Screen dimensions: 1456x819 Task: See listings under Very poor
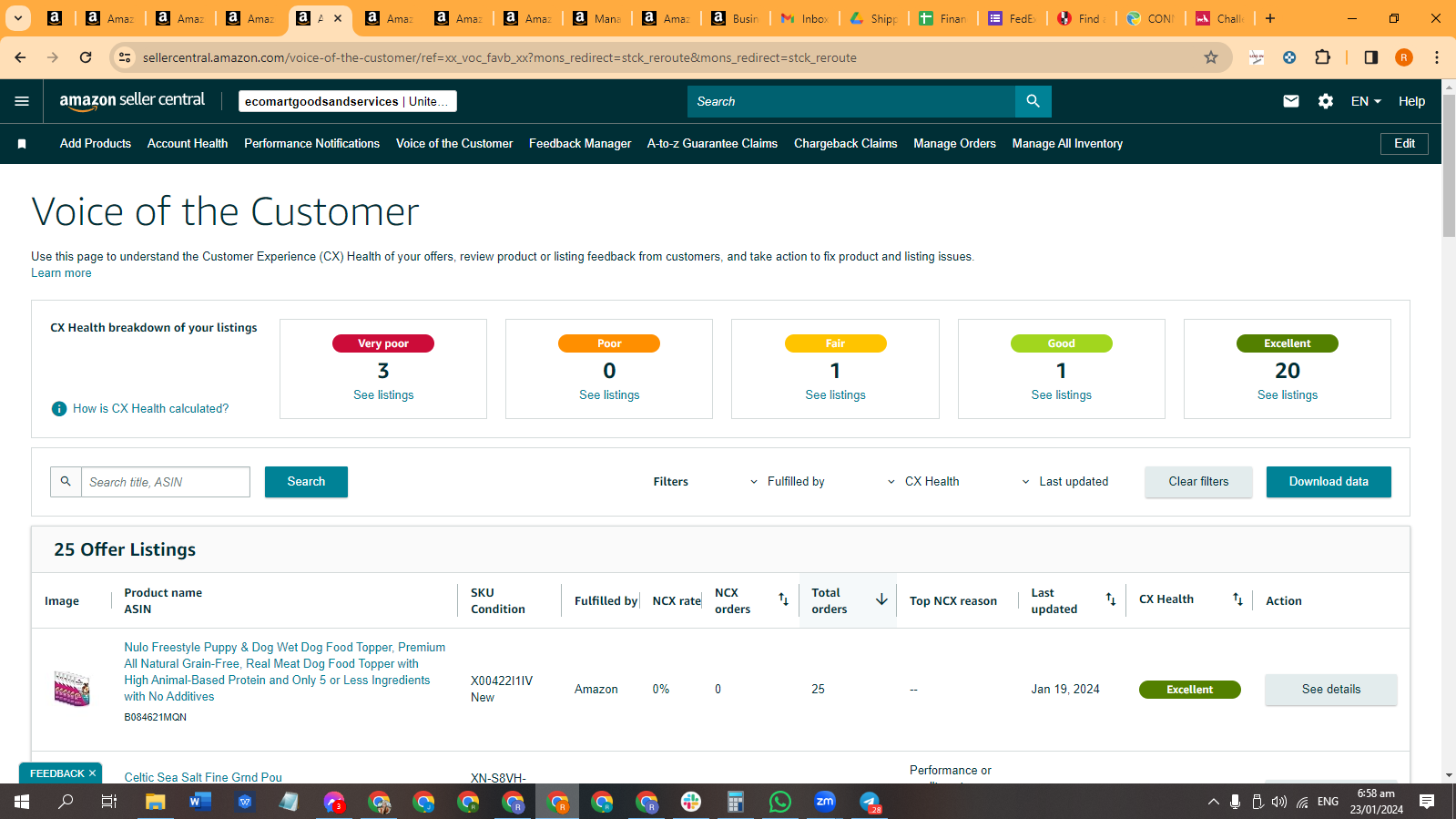point(383,395)
